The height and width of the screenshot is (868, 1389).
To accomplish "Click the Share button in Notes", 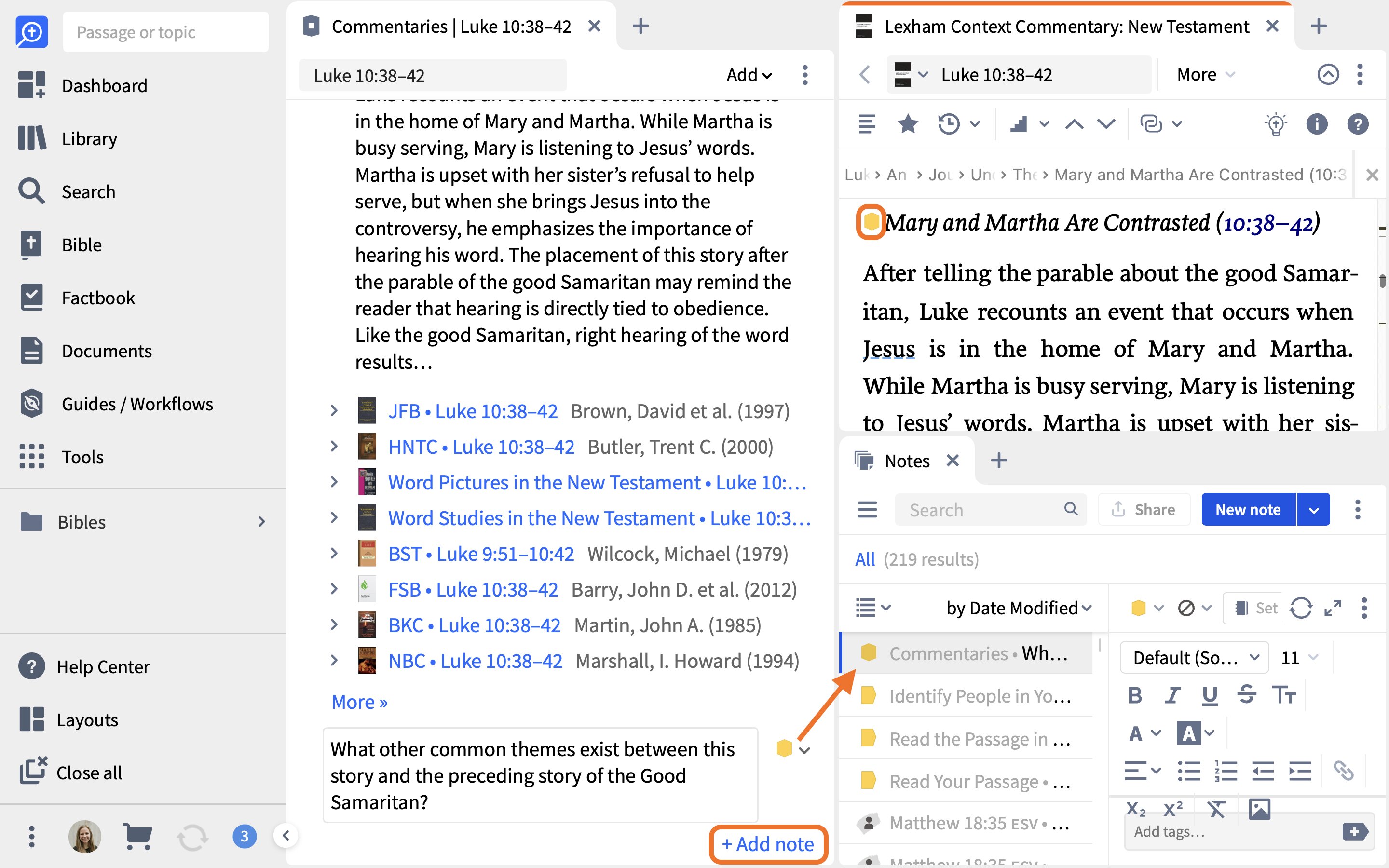I will [x=1144, y=510].
